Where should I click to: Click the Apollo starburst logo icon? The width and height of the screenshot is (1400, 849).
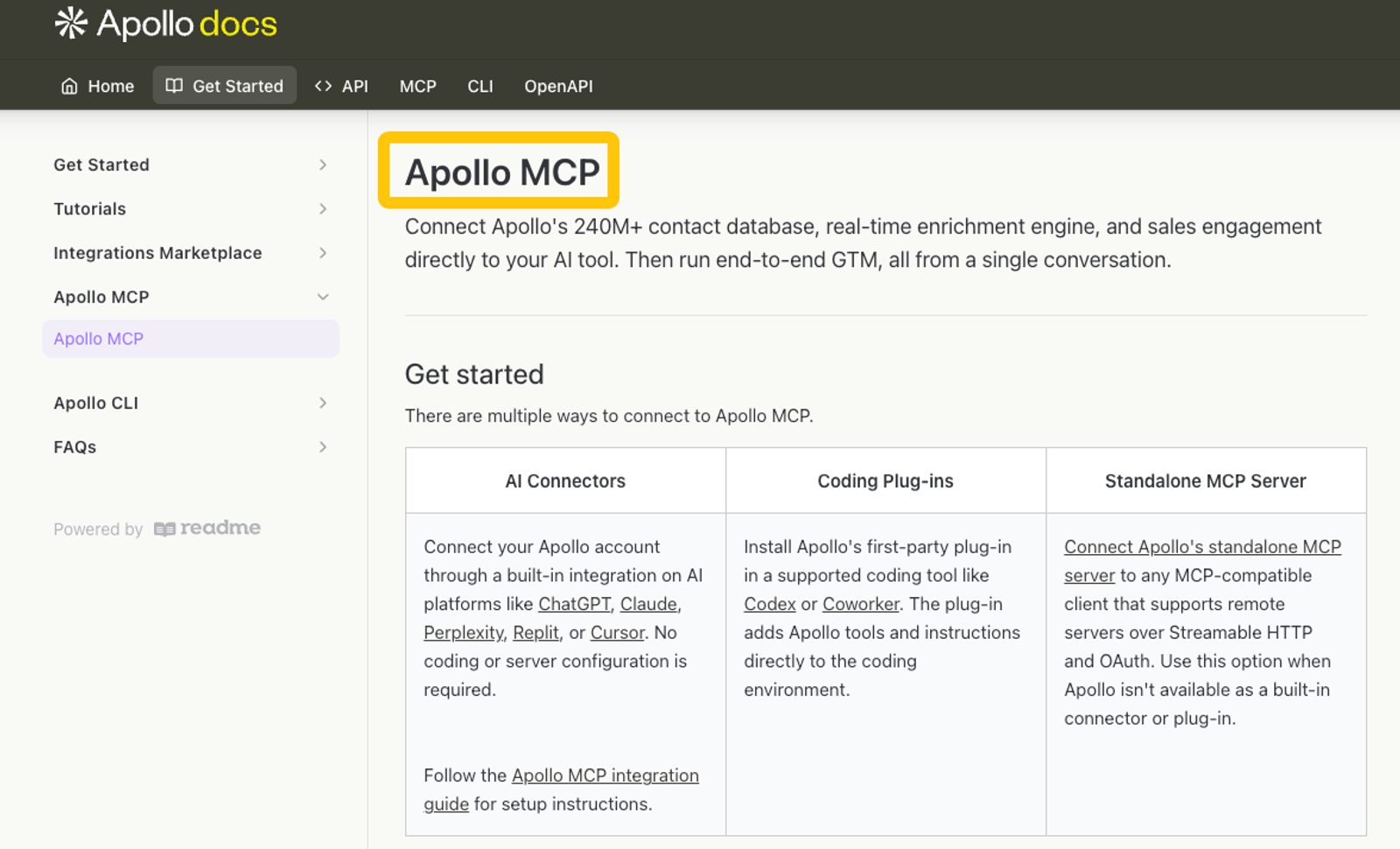(x=71, y=24)
